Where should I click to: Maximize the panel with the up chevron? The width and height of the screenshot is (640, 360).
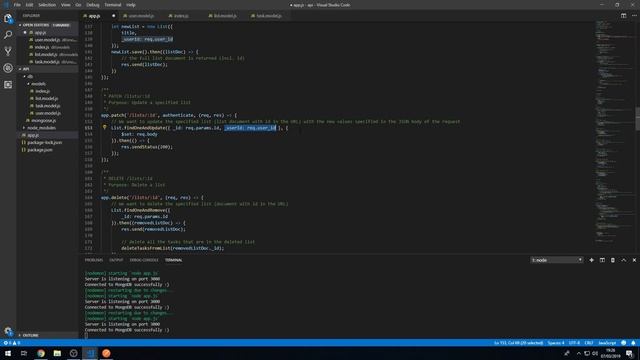[623, 260]
